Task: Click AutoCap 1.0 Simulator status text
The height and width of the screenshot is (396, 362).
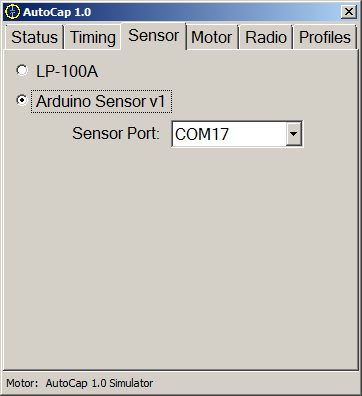Action: click(x=99, y=383)
